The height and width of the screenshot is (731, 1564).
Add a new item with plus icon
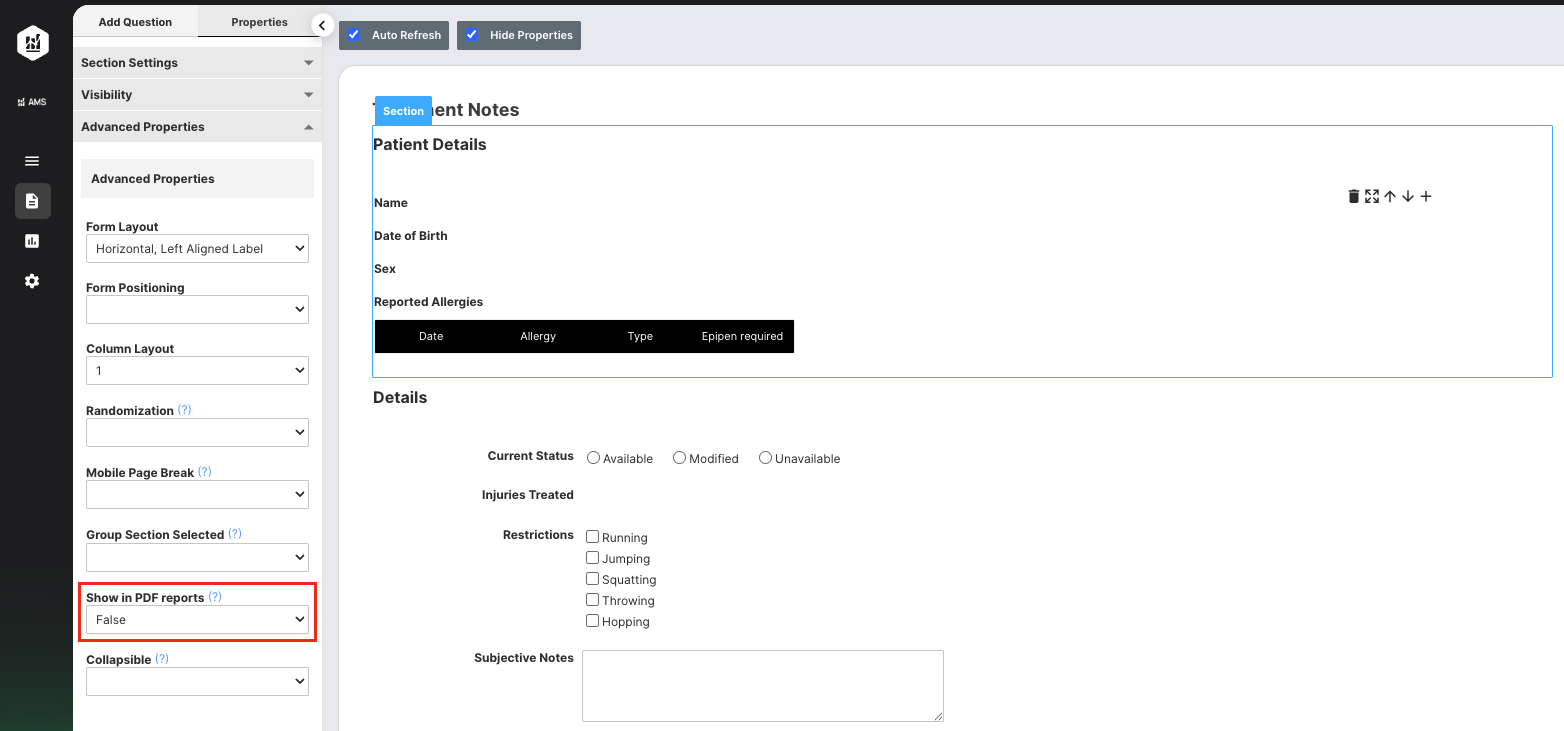tap(1426, 196)
